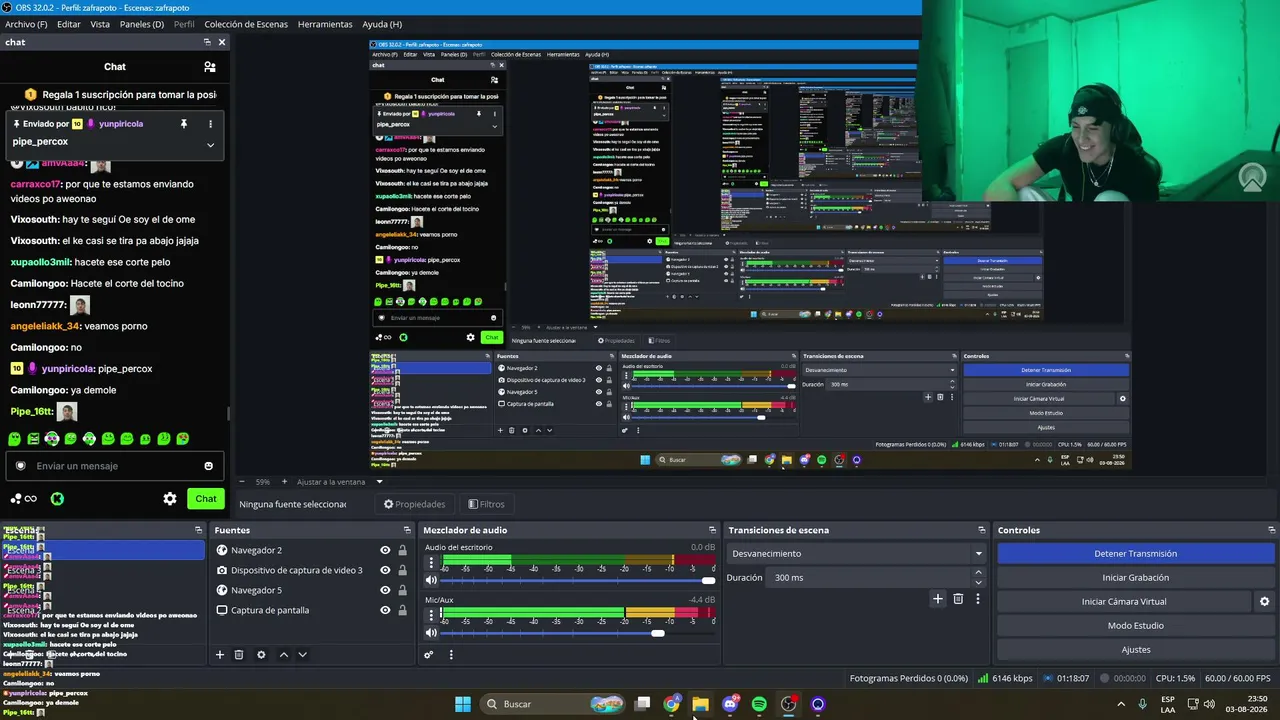Toggle lock on Dispositivo de captura source

click(x=403, y=570)
